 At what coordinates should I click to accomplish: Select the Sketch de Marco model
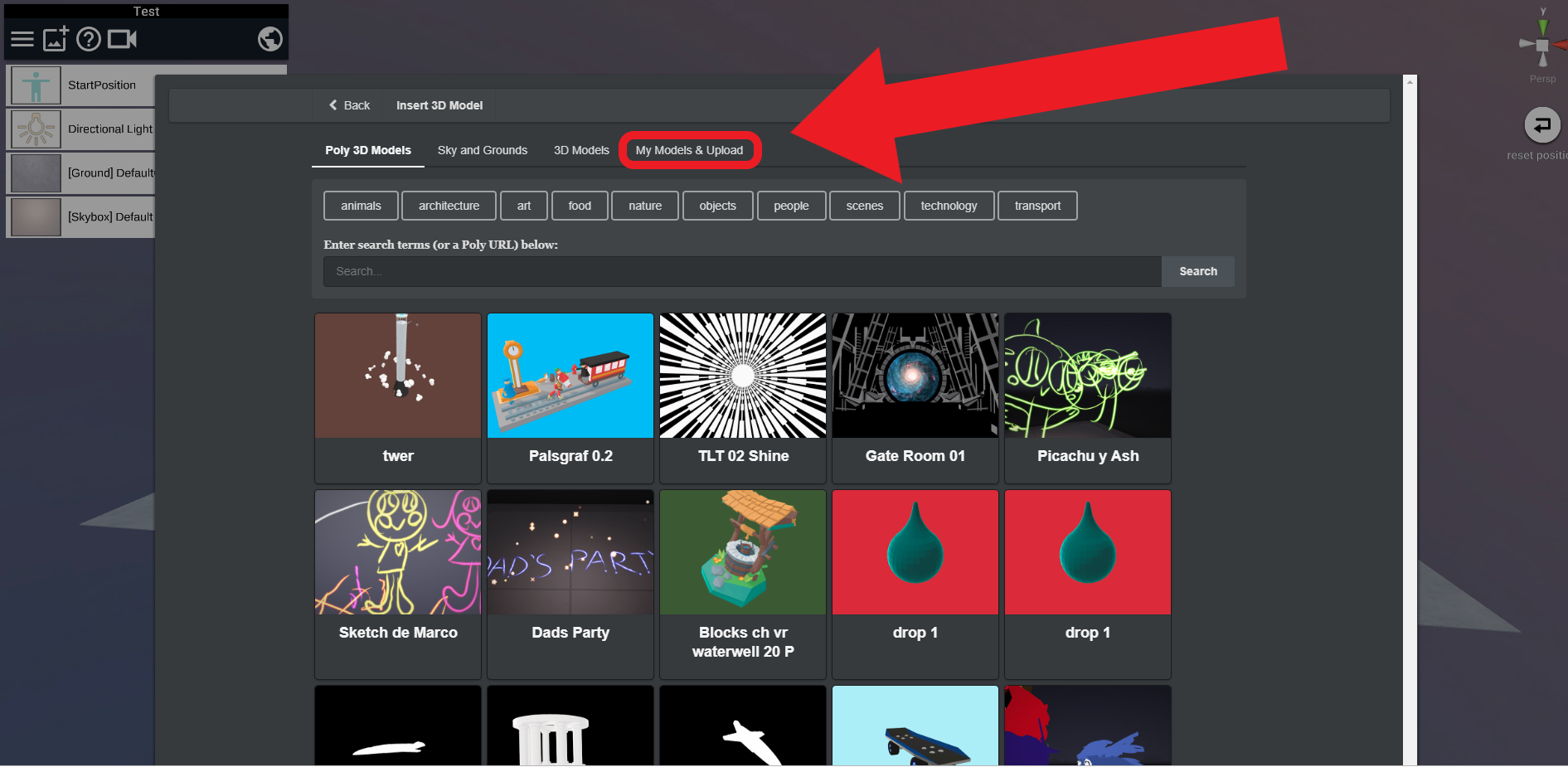click(x=398, y=584)
